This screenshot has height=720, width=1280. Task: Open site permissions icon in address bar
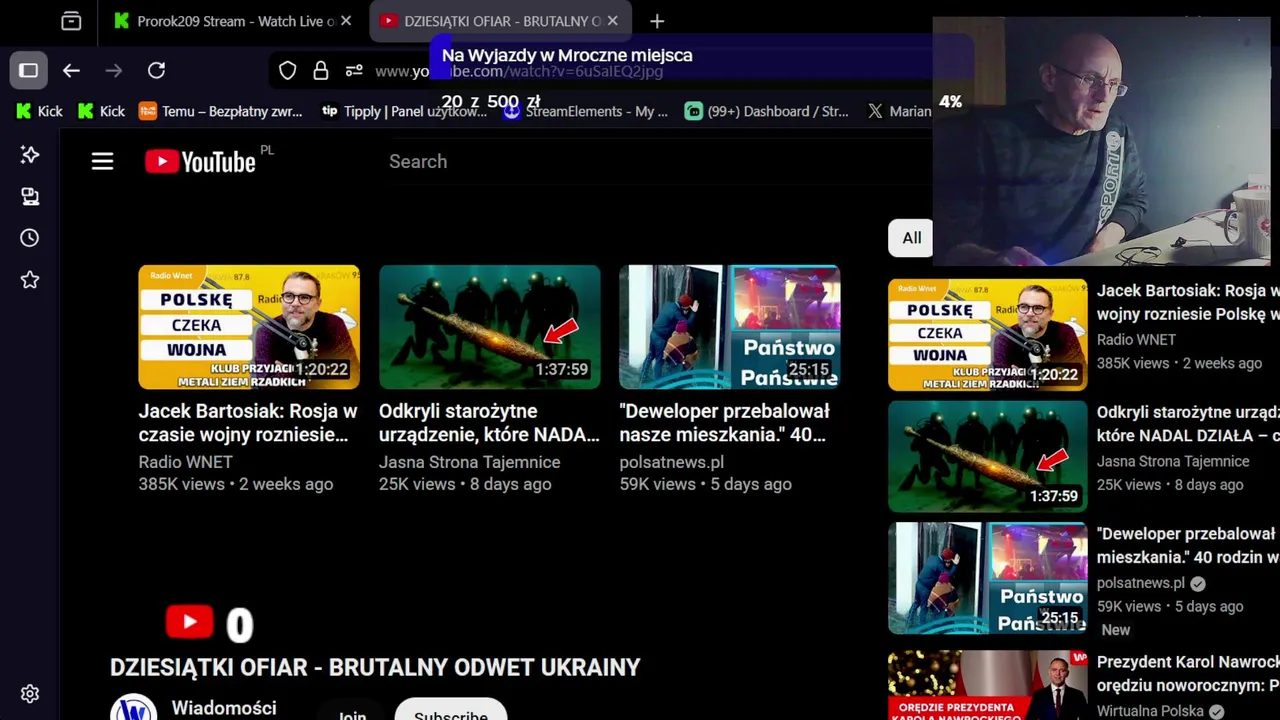pos(354,71)
